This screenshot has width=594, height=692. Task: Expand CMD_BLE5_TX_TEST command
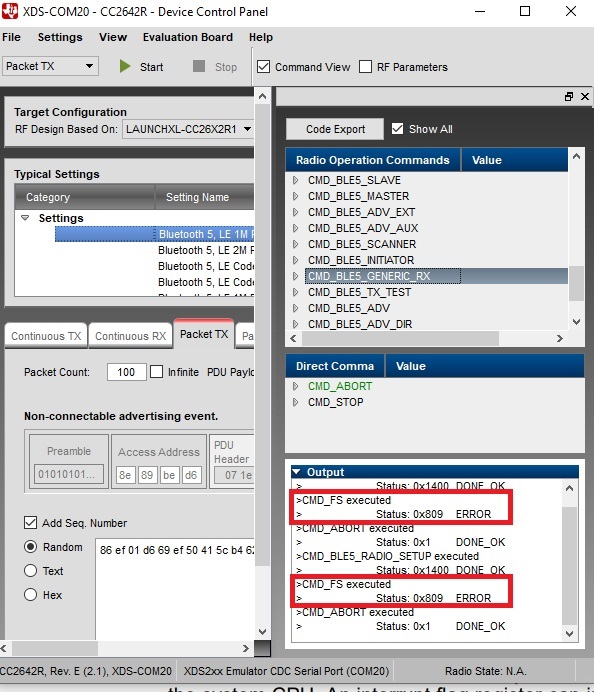[x=295, y=292]
